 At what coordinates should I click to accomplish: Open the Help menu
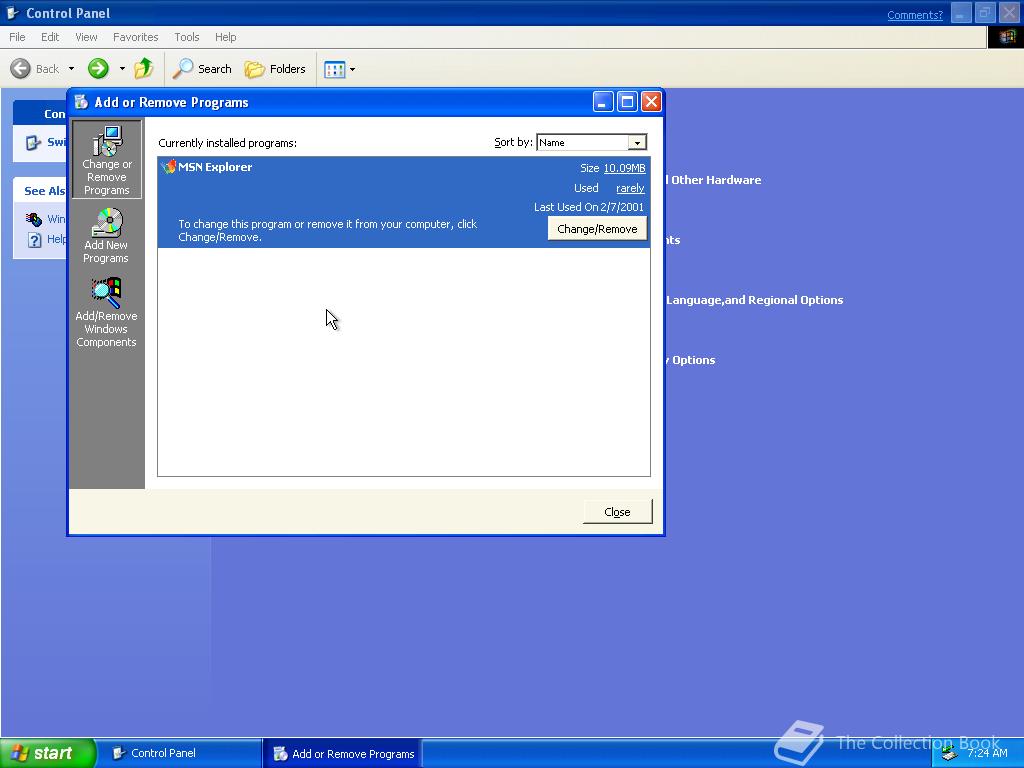point(225,37)
